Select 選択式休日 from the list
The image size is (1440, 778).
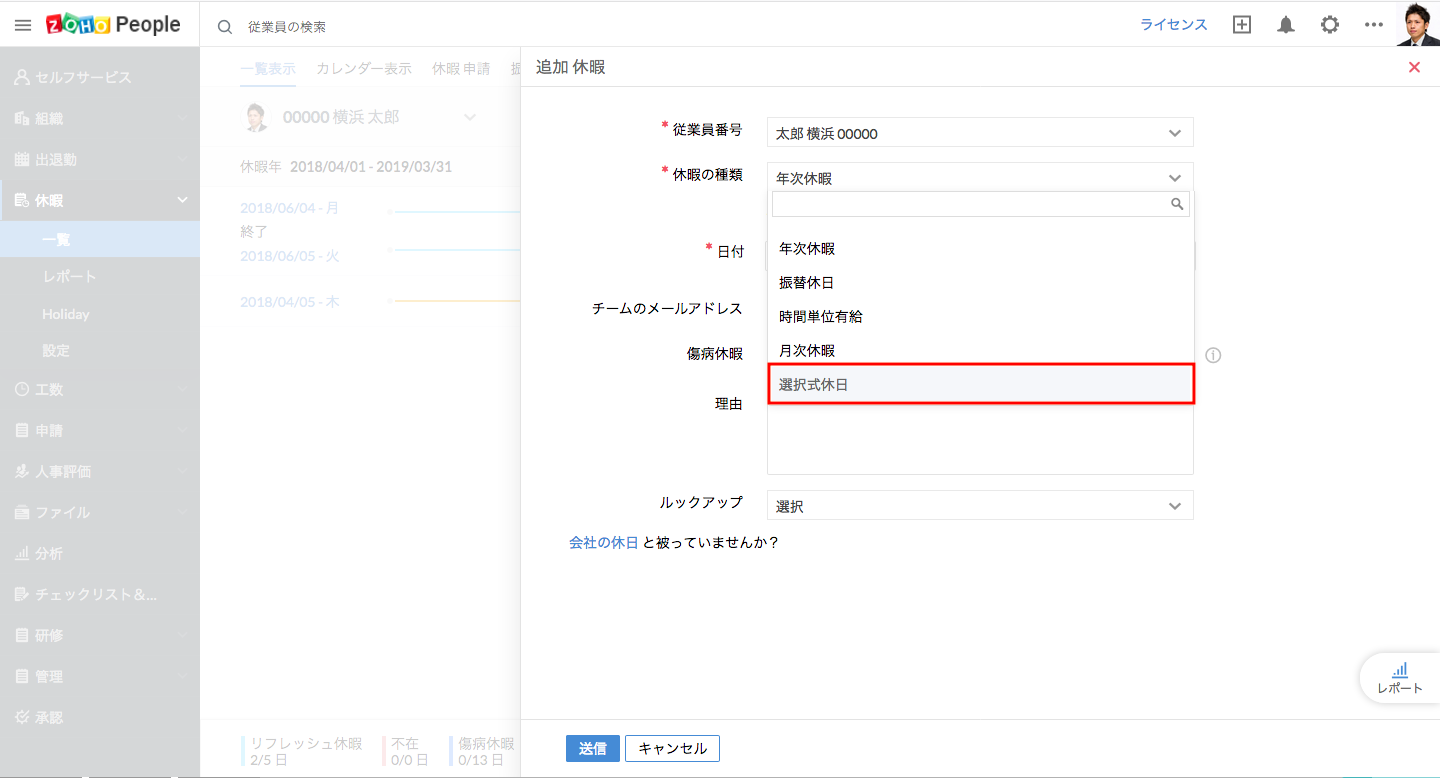pos(980,384)
